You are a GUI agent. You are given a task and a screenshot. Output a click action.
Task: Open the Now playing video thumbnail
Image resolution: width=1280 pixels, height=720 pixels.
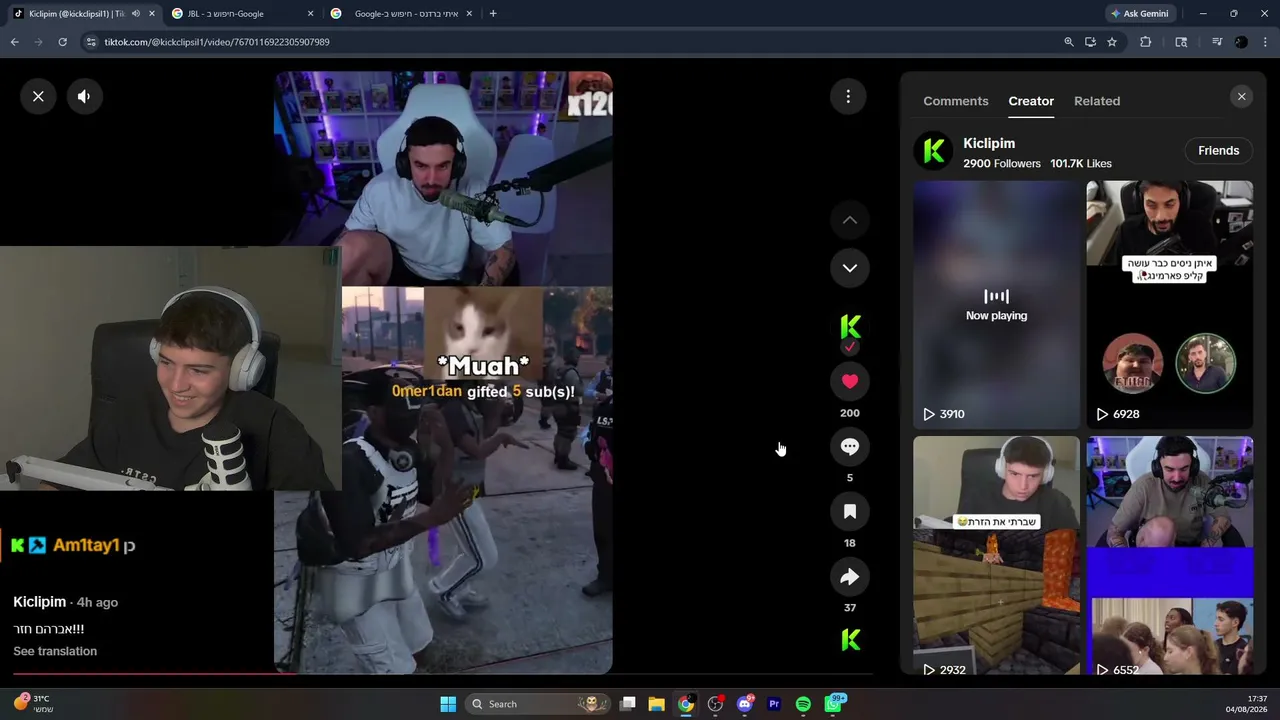tap(996, 305)
